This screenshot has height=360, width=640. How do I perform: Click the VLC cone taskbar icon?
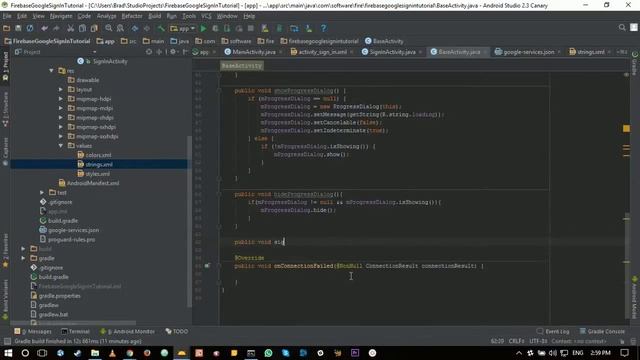(112, 353)
